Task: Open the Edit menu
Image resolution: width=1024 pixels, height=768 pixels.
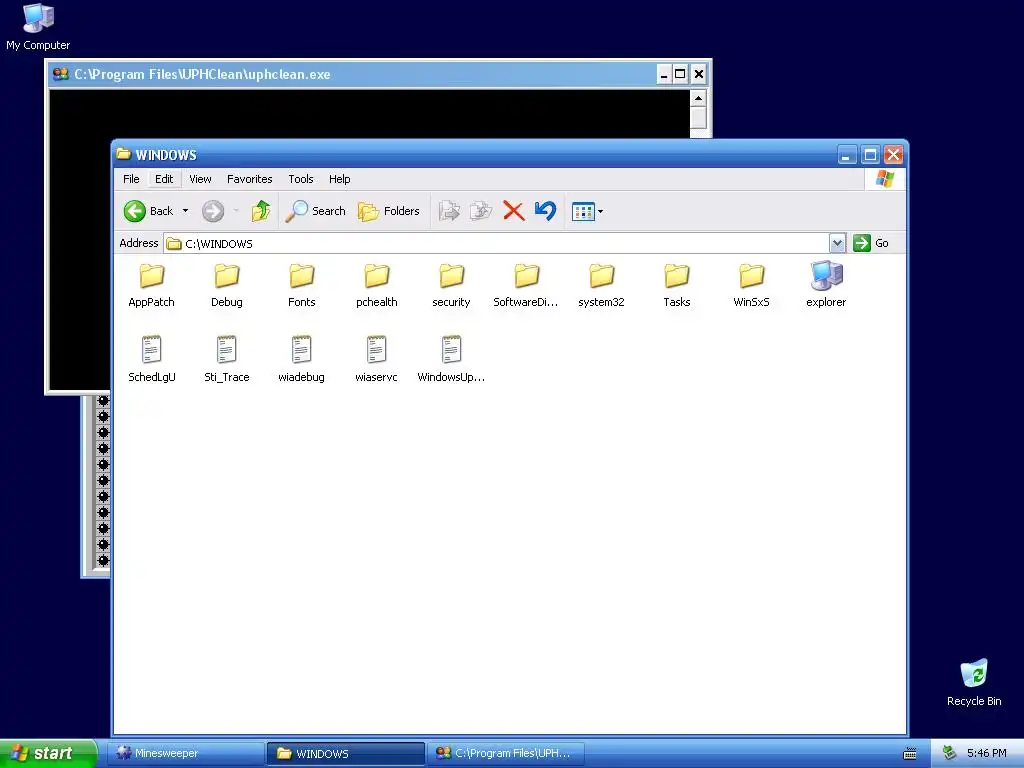Action: pyautogui.click(x=164, y=179)
